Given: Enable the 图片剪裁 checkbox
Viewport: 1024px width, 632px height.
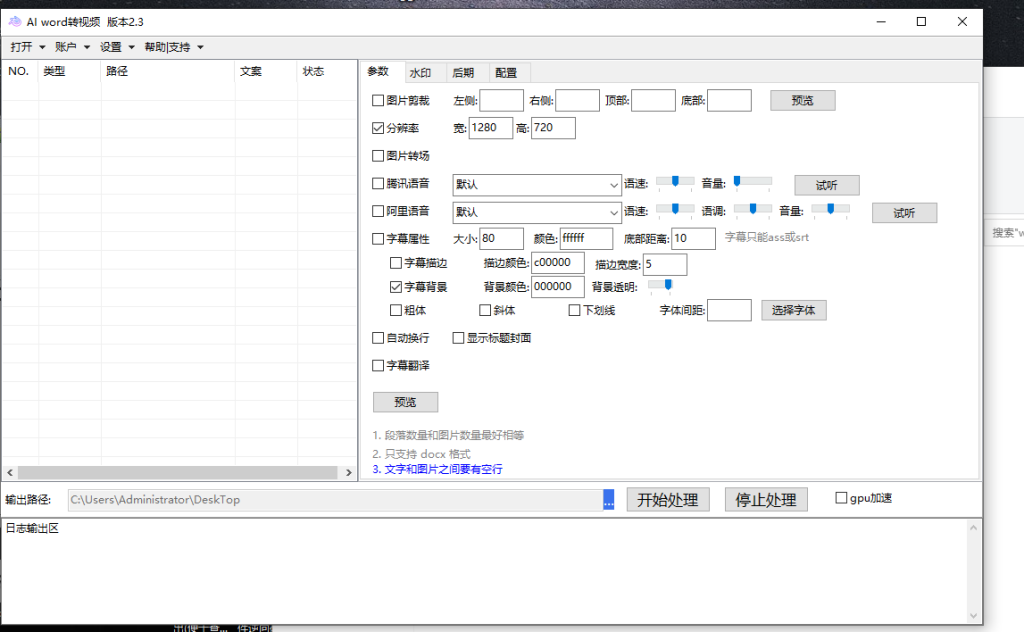Looking at the screenshot, I should (378, 100).
